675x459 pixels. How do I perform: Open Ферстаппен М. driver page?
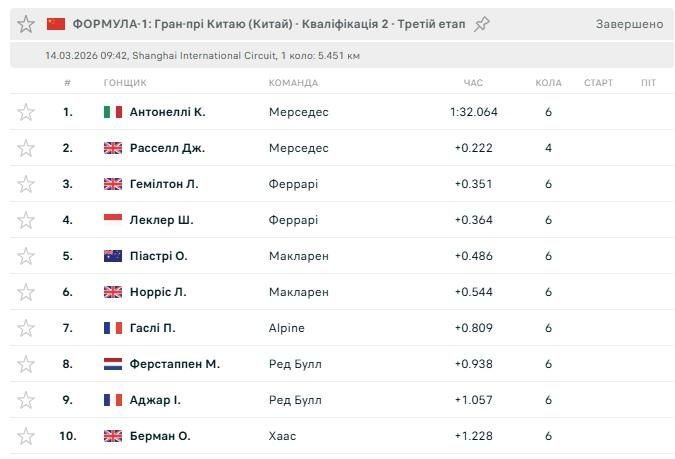point(174,364)
